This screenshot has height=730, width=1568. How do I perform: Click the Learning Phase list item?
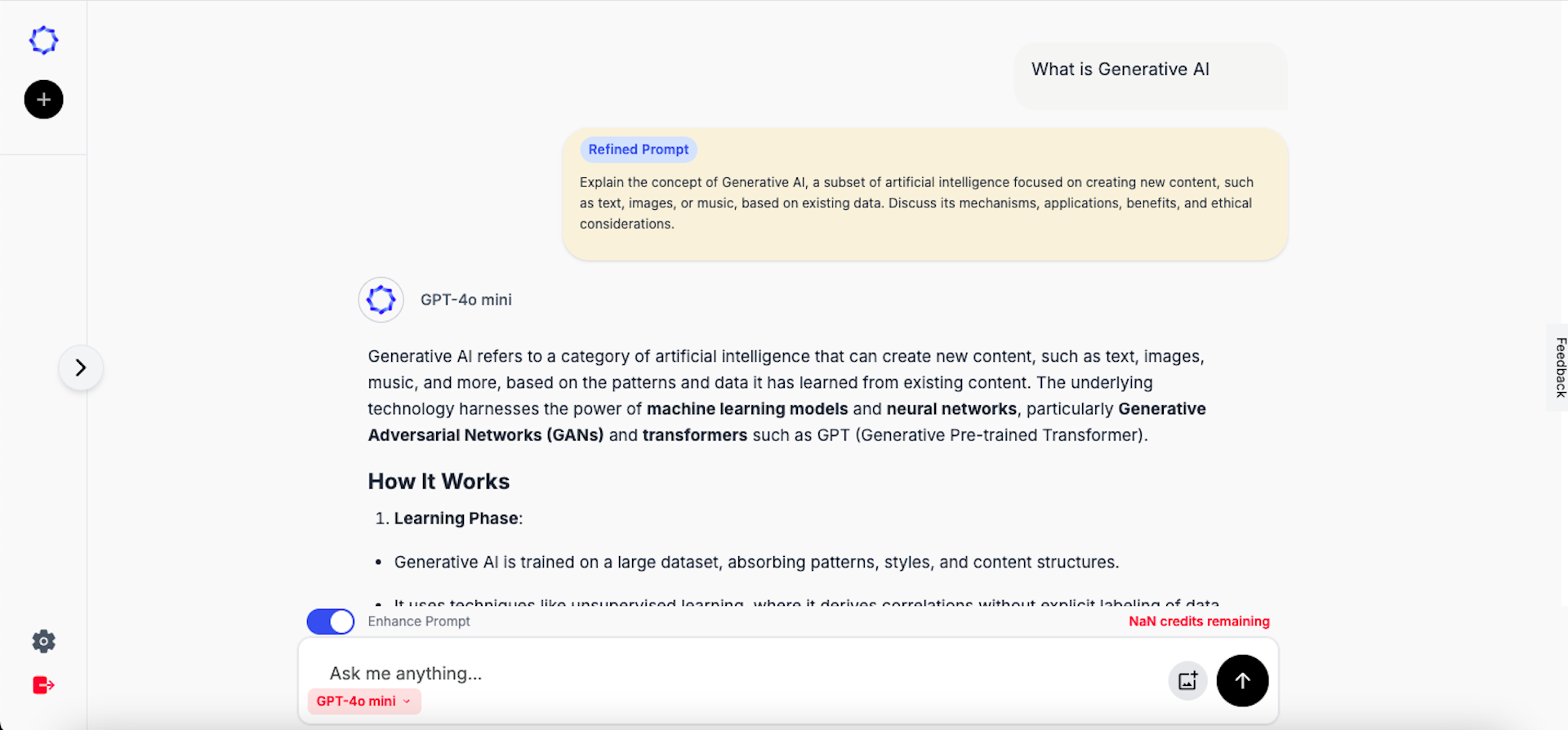coord(457,519)
